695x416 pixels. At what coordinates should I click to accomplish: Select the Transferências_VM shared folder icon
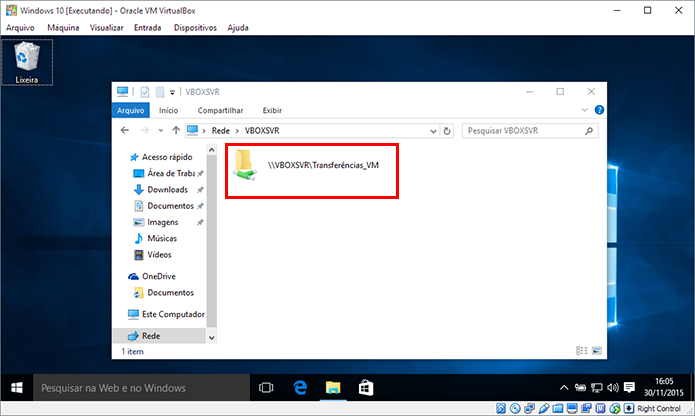pyautogui.click(x=246, y=165)
